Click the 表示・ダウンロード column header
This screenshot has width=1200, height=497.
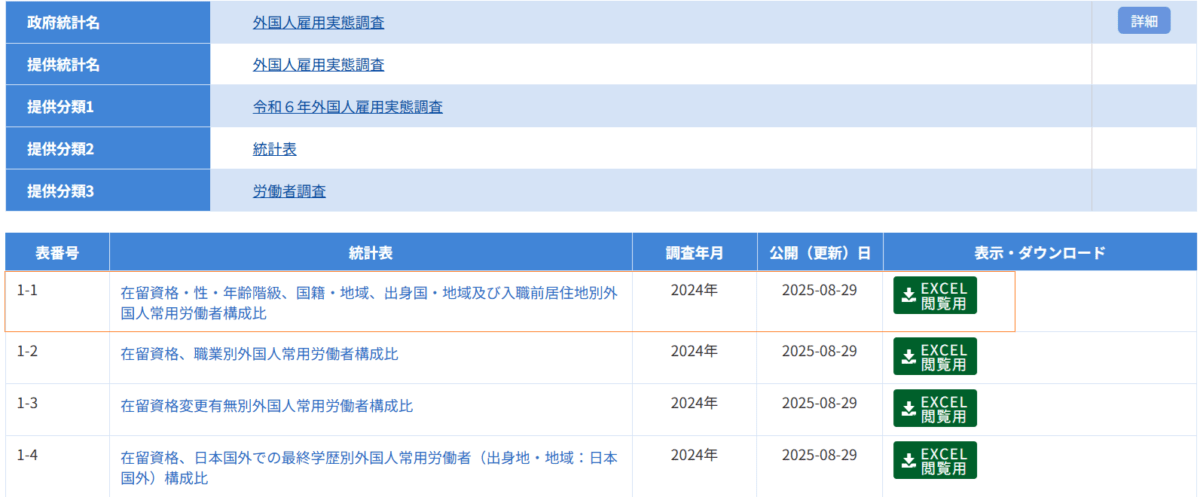click(1040, 253)
